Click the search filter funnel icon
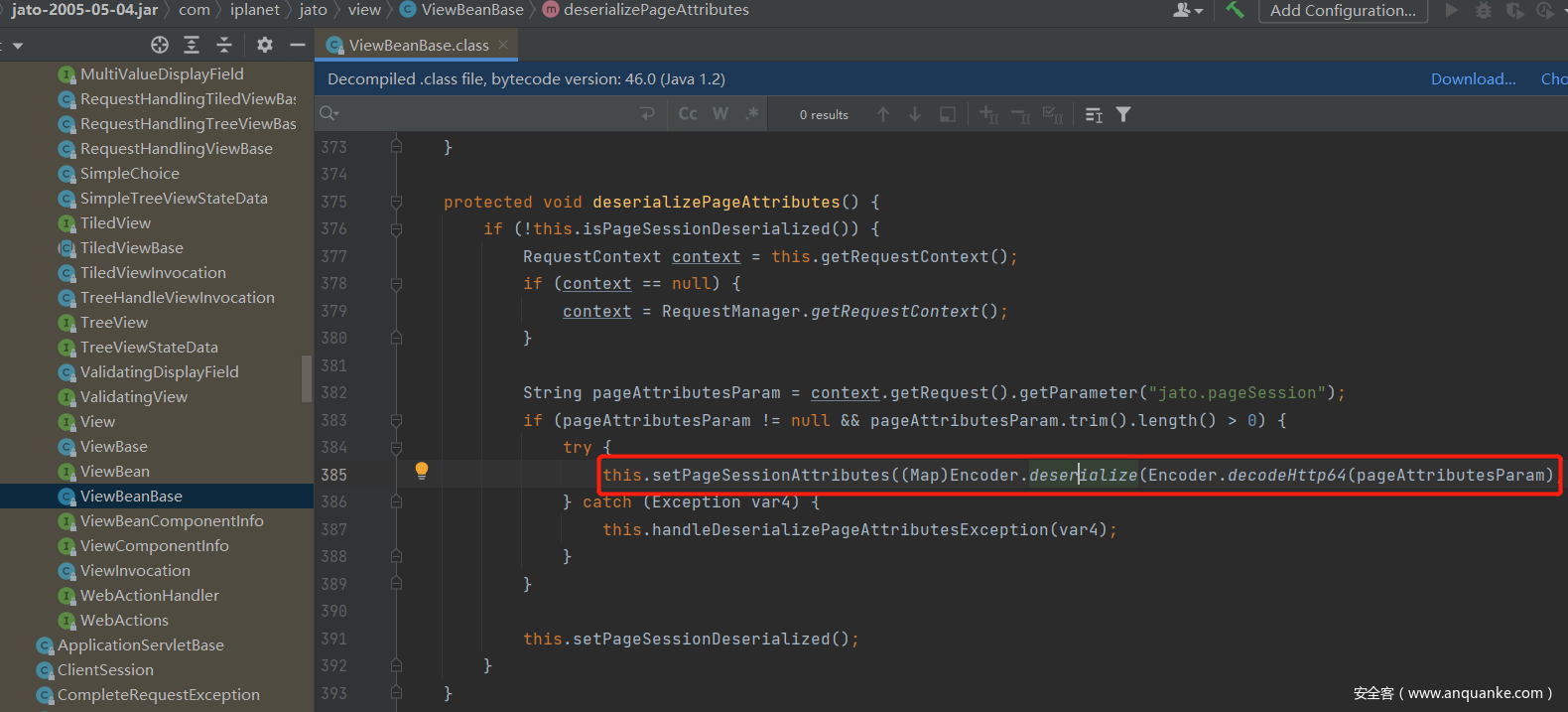1568x712 pixels. coord(1123,114)
